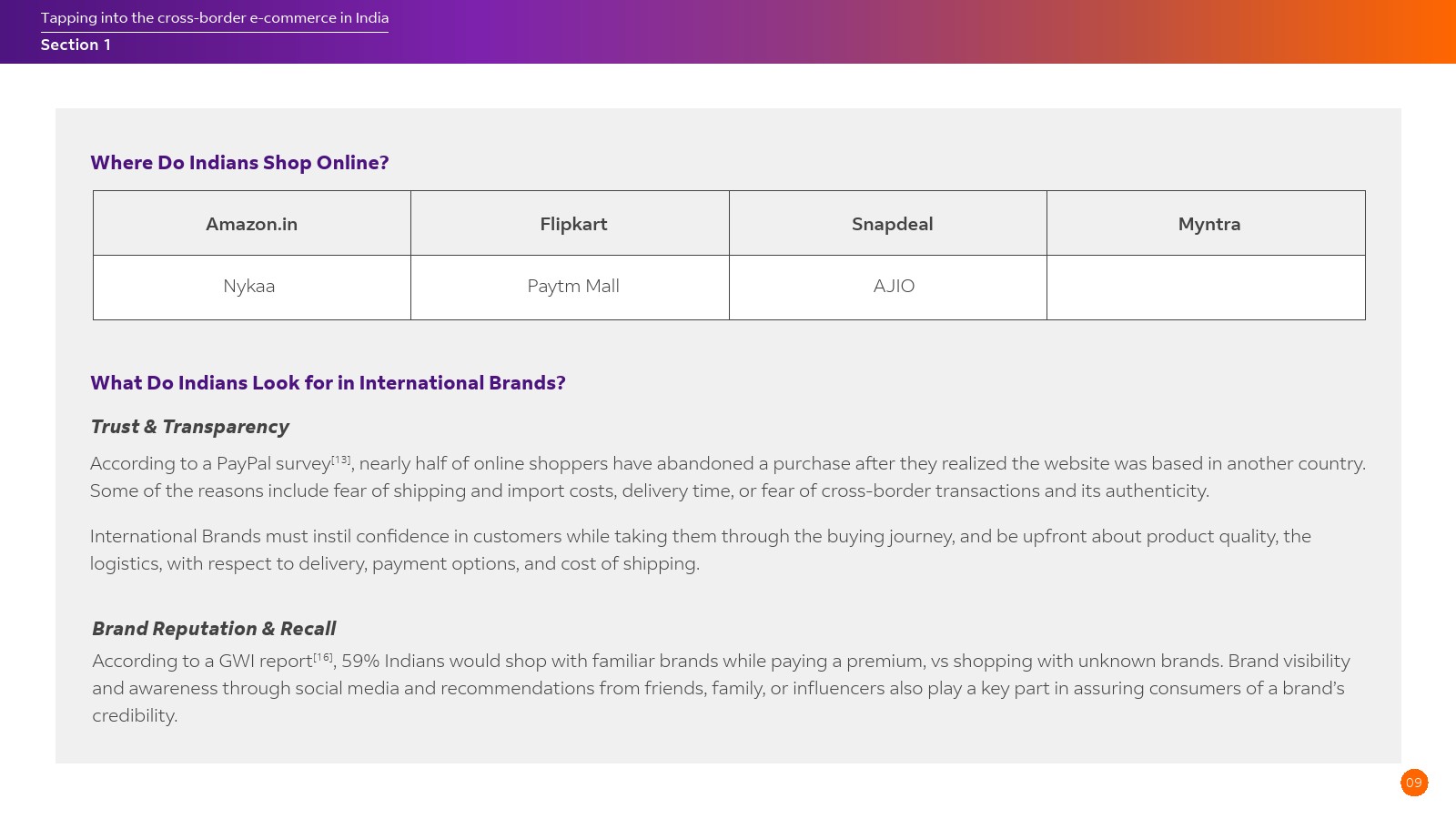The height and width of the screenshot is (819, 1456).
Task: Select the Myntra table cell
Action: click(1208, 224)
